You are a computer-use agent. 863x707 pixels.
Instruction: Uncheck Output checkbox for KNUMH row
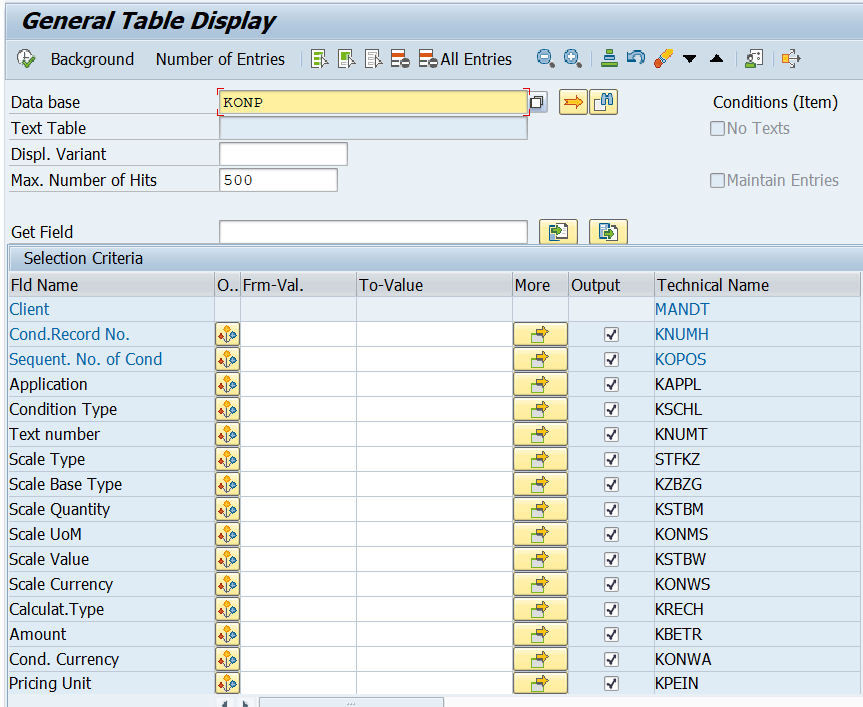pos(611,335)
